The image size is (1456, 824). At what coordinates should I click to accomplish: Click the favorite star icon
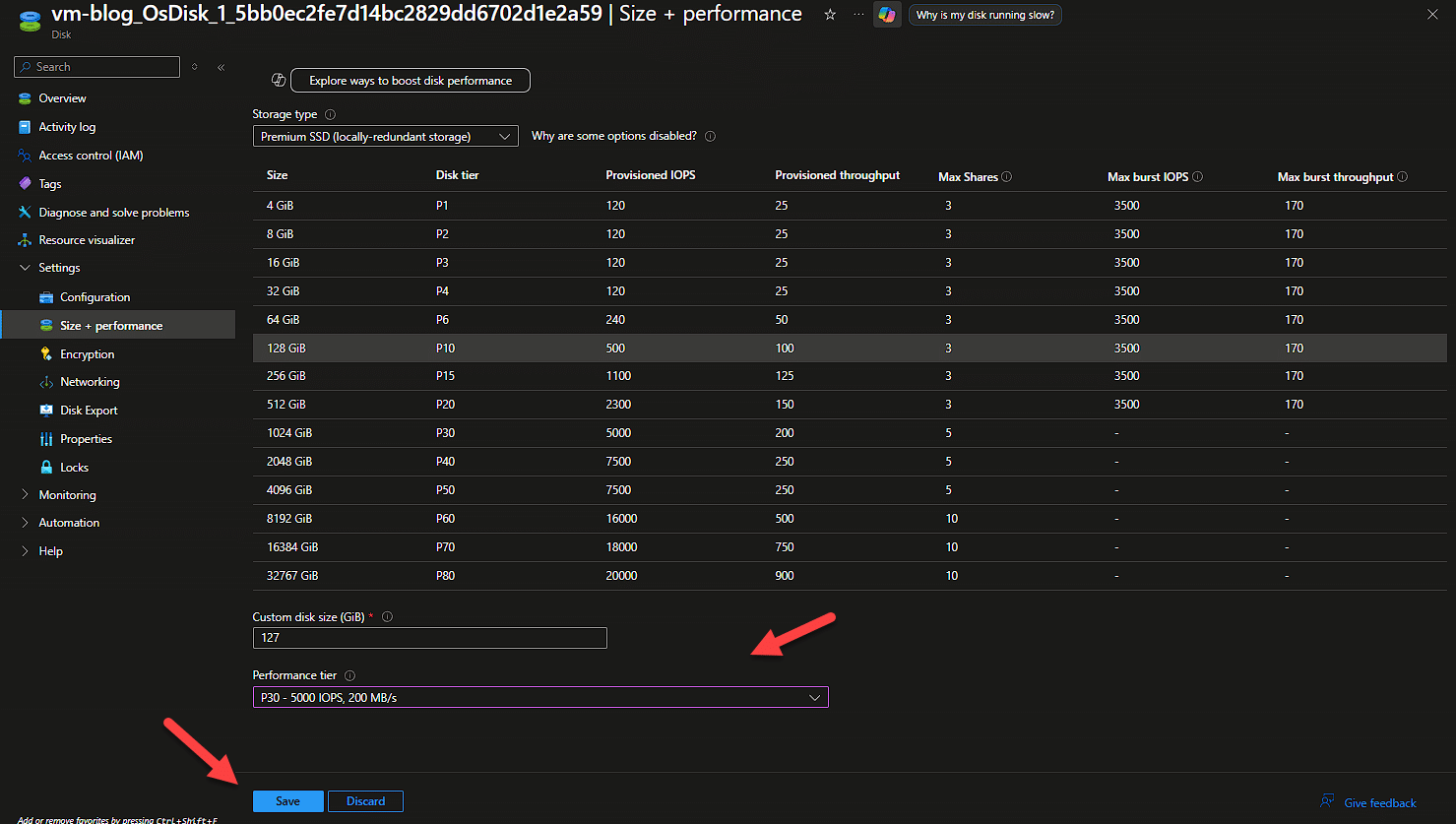830,15
